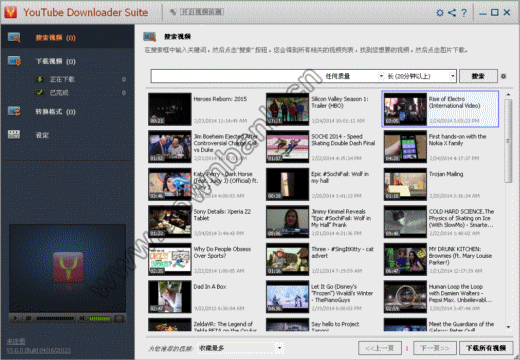Click the download all videos button
Viewport: 520px width, 360px height.
pos(486,348)
